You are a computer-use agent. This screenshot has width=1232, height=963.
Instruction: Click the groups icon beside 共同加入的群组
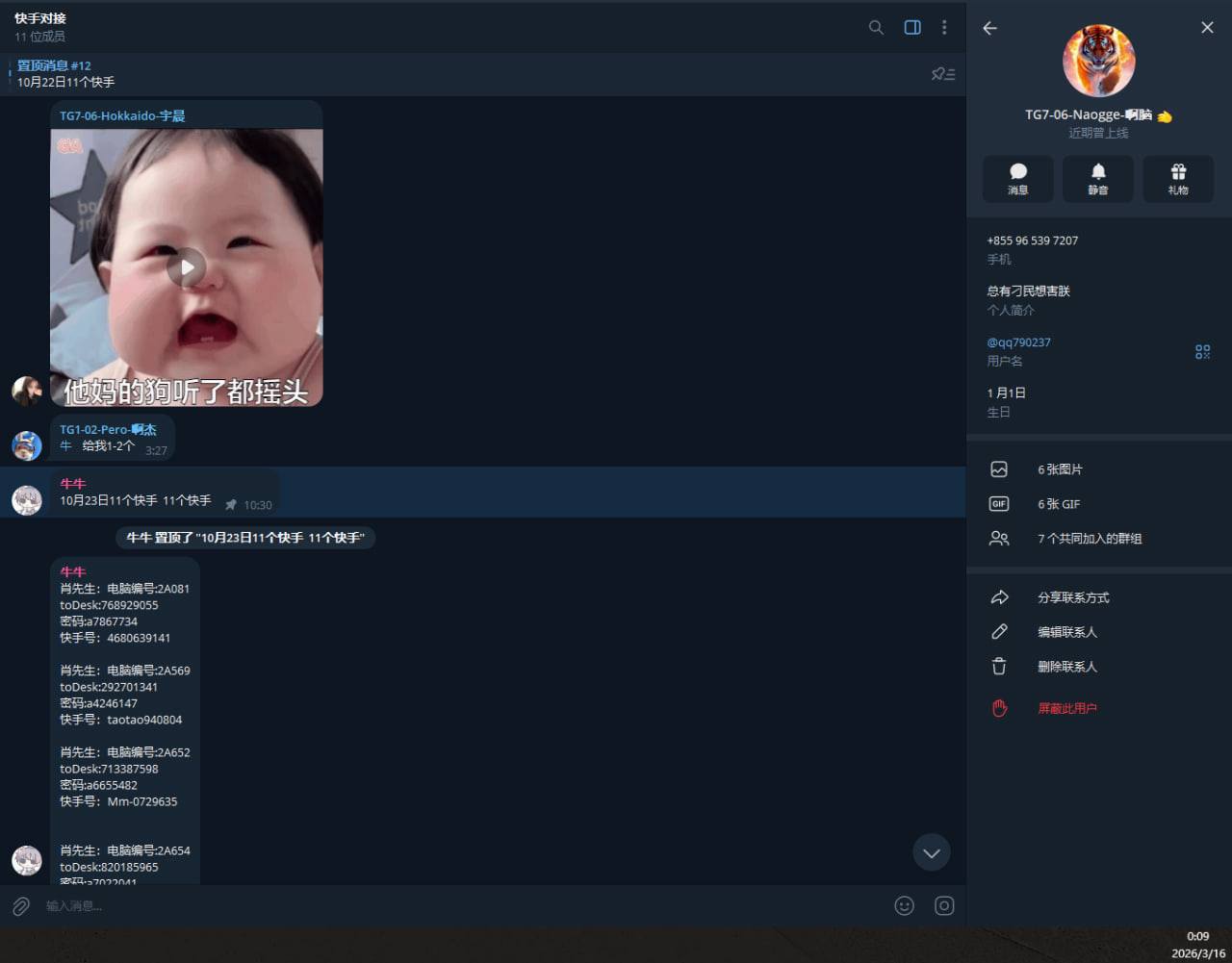[x=999, y=539]
